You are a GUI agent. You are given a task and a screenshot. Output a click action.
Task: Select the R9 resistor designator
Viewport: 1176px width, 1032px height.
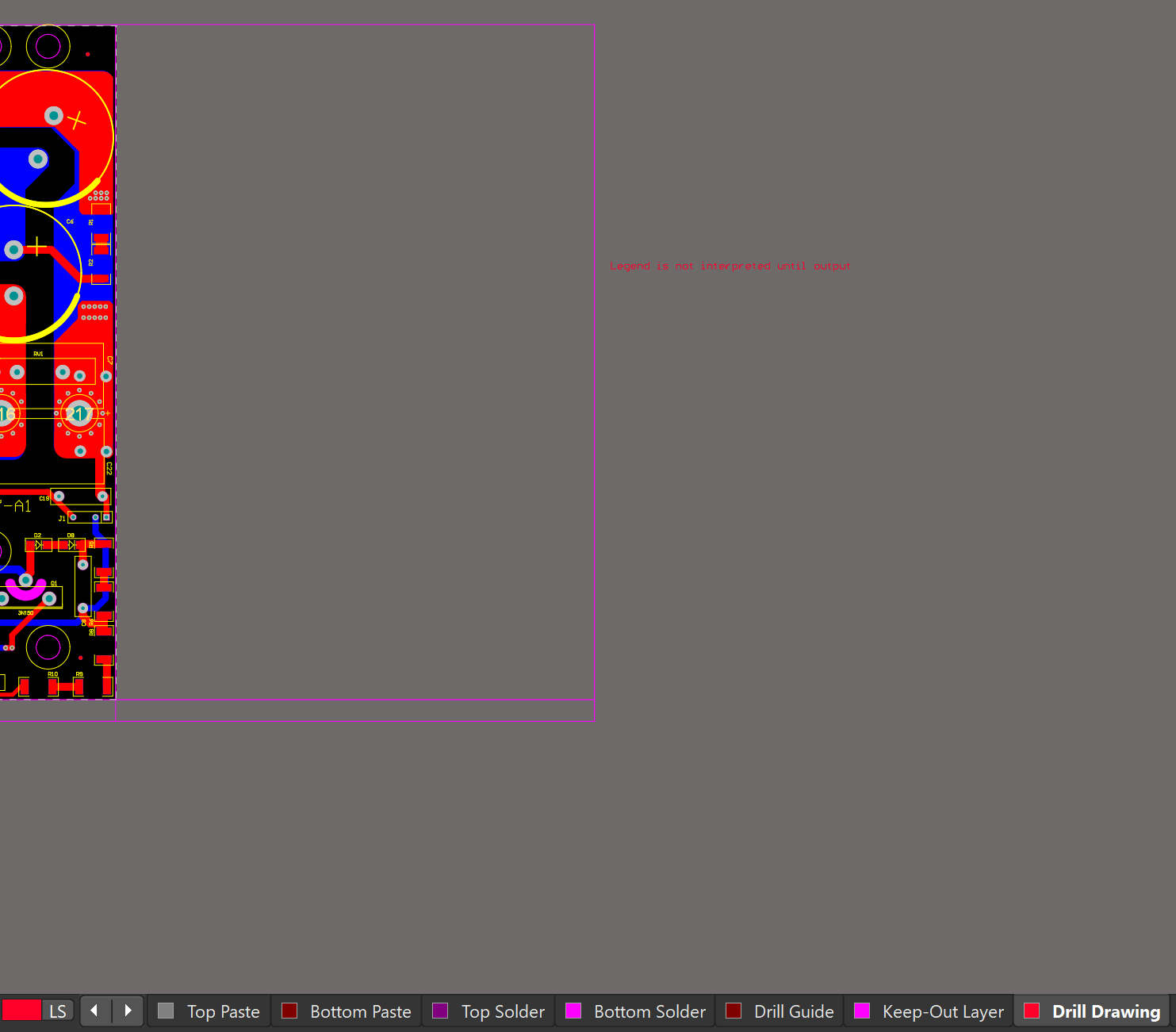[x=79, y=674]
